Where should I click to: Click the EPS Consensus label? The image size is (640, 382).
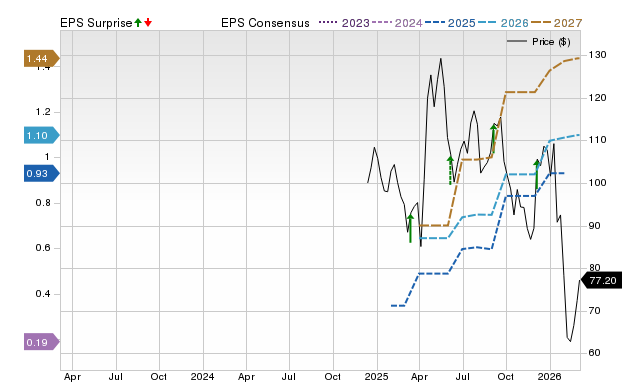point(265,23)
